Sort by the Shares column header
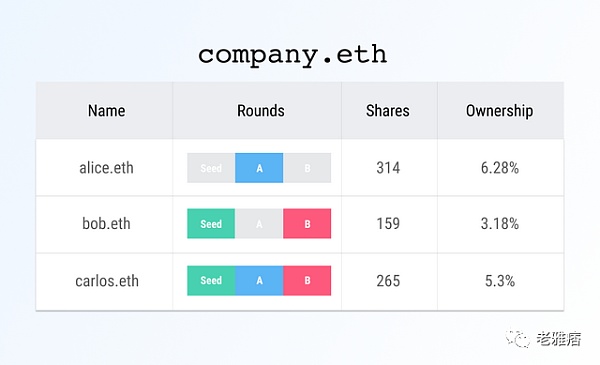The width and height of the screenshot is (600, 365). [x=388, y=111]
